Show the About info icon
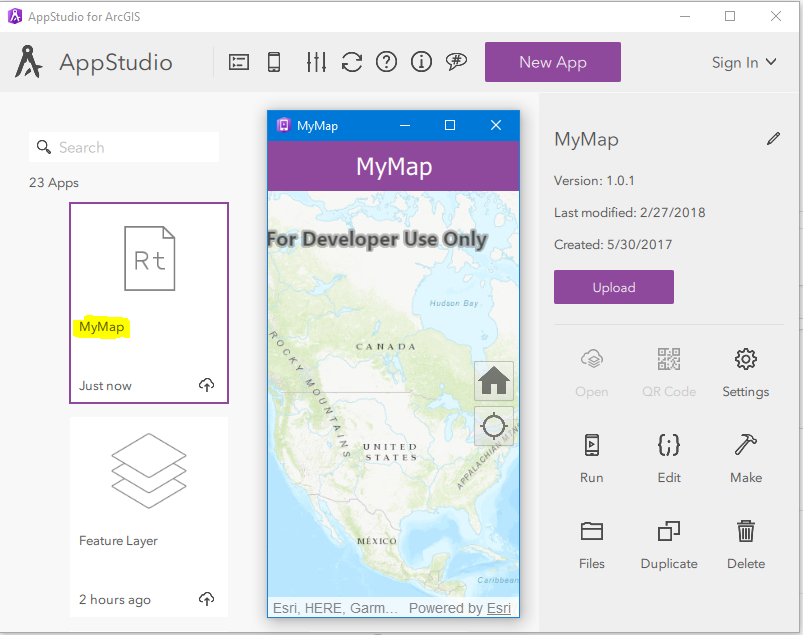The height and width of the screenshot is (635, 803). (x=421, y=62)
